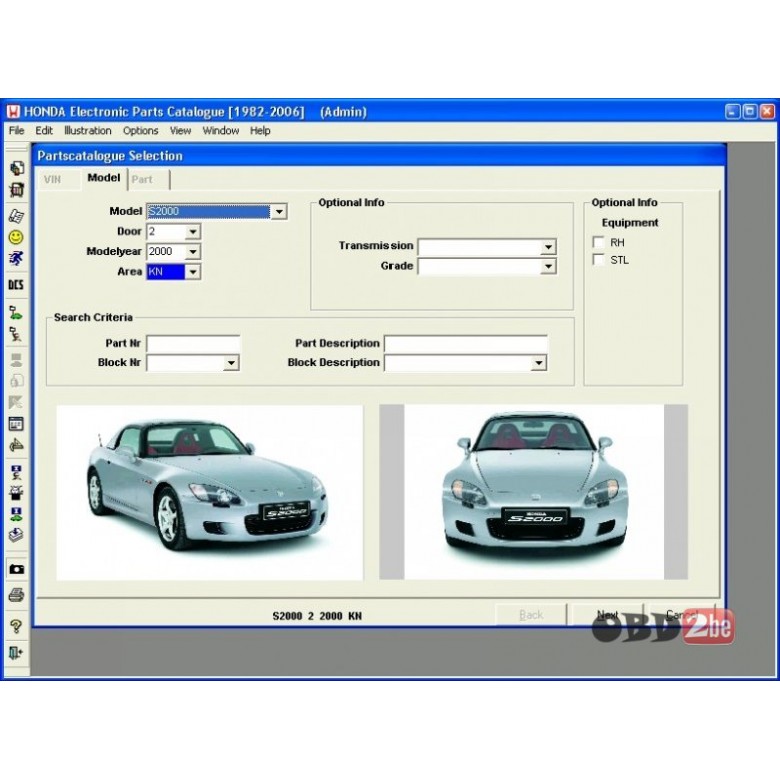Maximize the Honda Parts Catalogue window
780x780 pixels.
pos(750,111)
